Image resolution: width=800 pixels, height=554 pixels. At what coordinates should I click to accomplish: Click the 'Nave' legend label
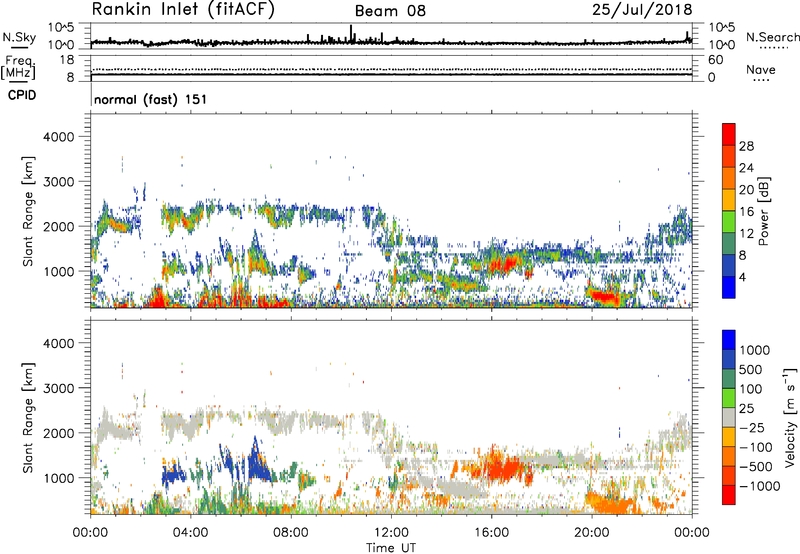761,70
